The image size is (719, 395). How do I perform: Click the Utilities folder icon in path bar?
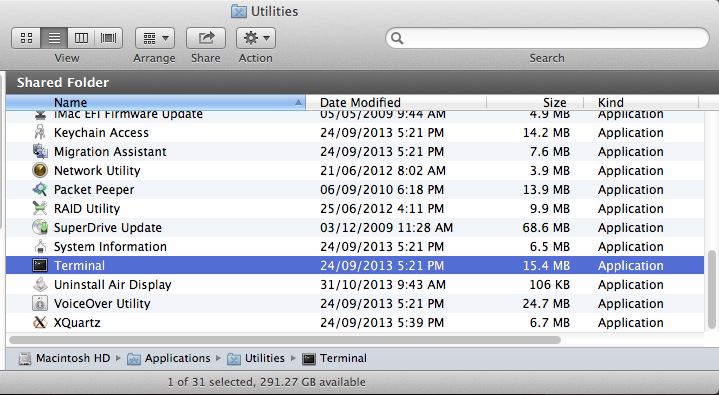tap(234, 359)
